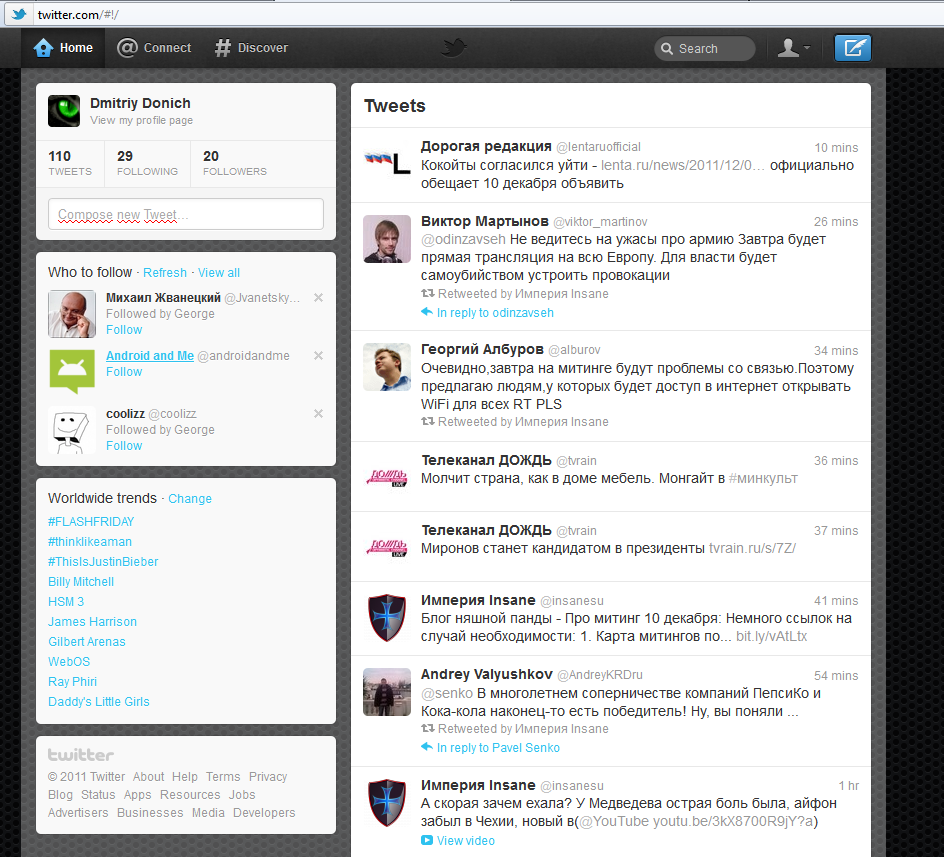Click the coolizz cartoon avatar
The image size is (944, 857).
click(72, 430)
